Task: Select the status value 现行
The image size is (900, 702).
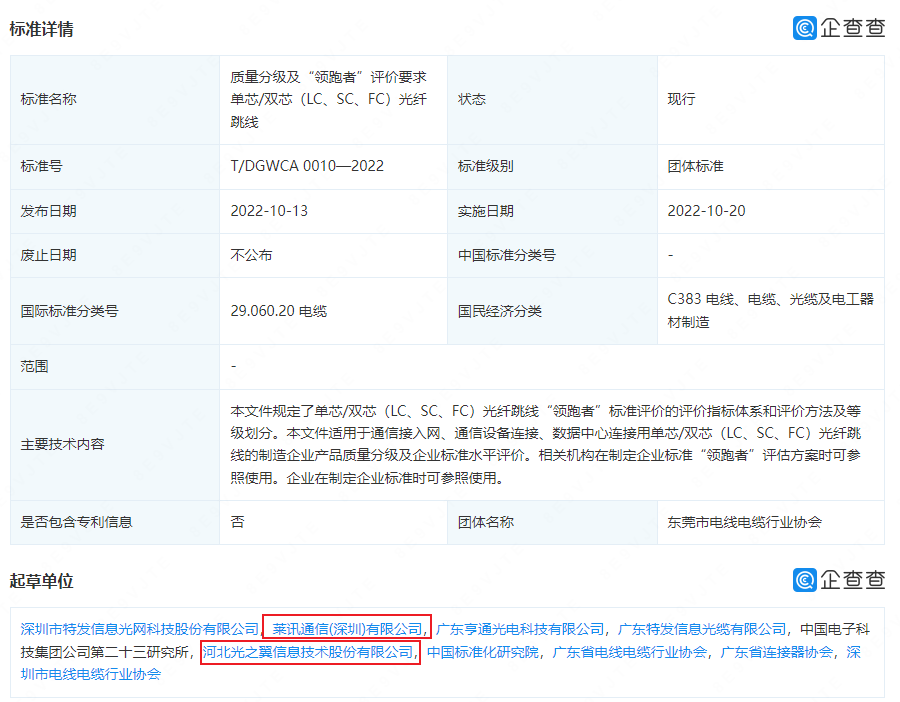Action: click(x=681, y=99)
